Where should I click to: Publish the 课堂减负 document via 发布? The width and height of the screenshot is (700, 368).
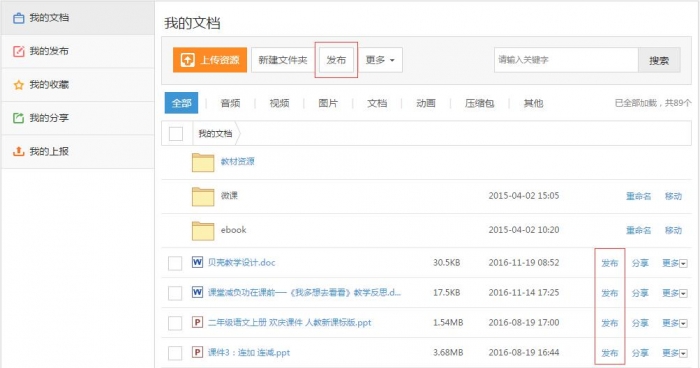[610, 293]
